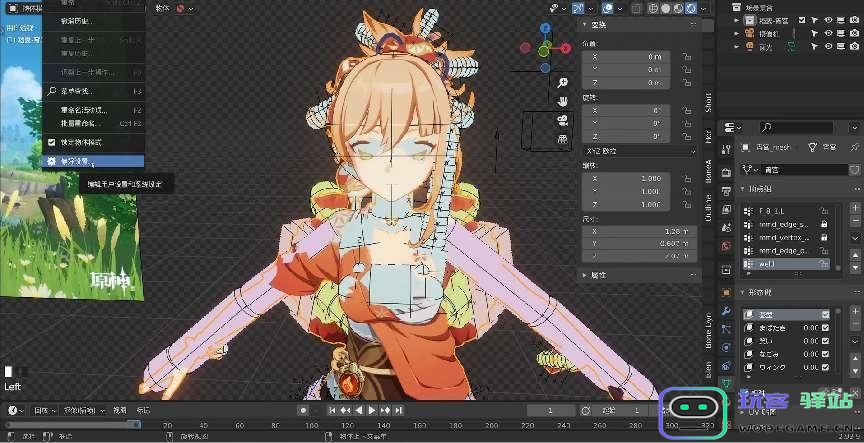Hide the second outliner row with eye icon
The height and width of the screenshot is (443, 864).
(x=828, y=34)
